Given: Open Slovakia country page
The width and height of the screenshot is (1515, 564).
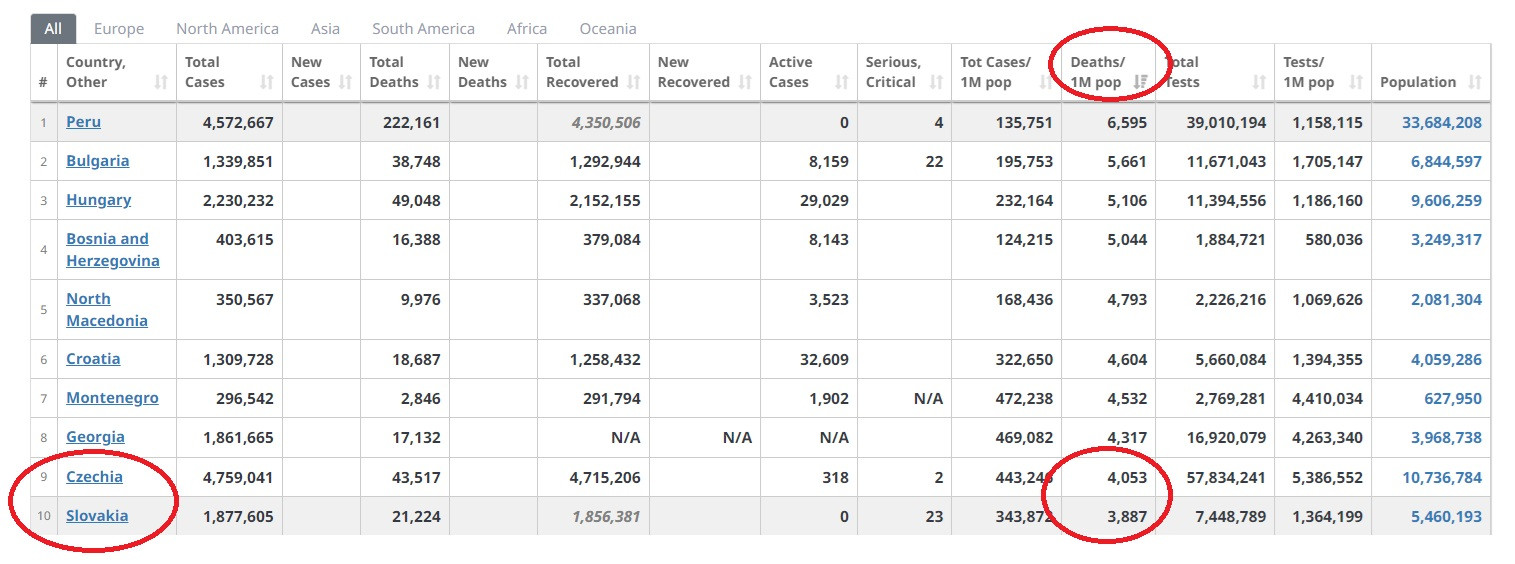Looking at the screenshot, I should coord(97,516).
